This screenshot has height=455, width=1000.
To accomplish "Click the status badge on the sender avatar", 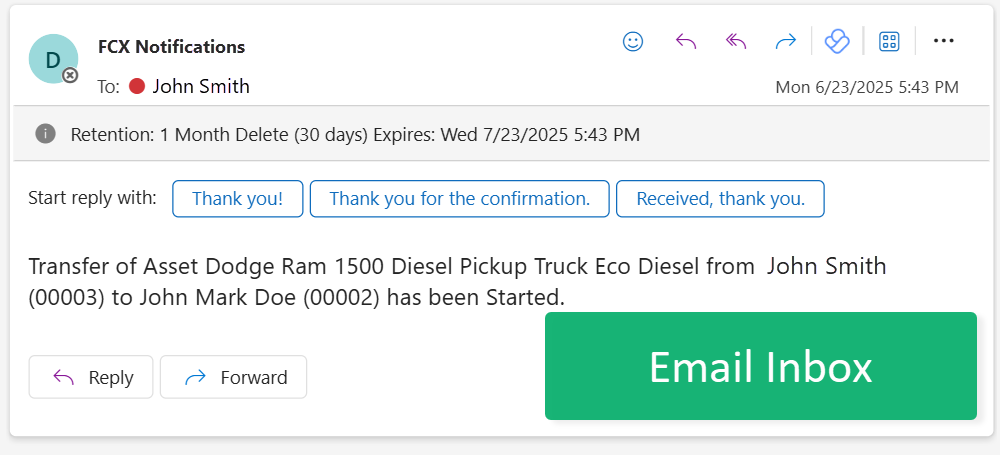I will [x=70, y=75].
